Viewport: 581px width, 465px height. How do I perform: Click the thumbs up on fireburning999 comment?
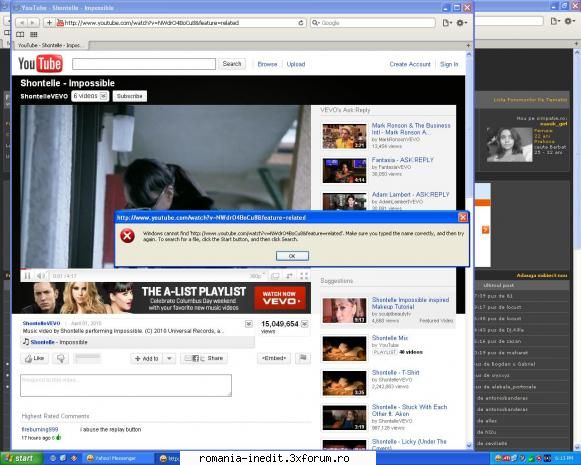point(58,438)
